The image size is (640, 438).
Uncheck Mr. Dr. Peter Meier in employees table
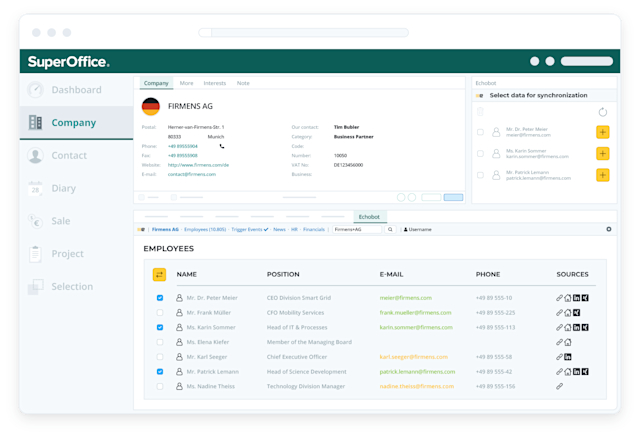(160, 298)
